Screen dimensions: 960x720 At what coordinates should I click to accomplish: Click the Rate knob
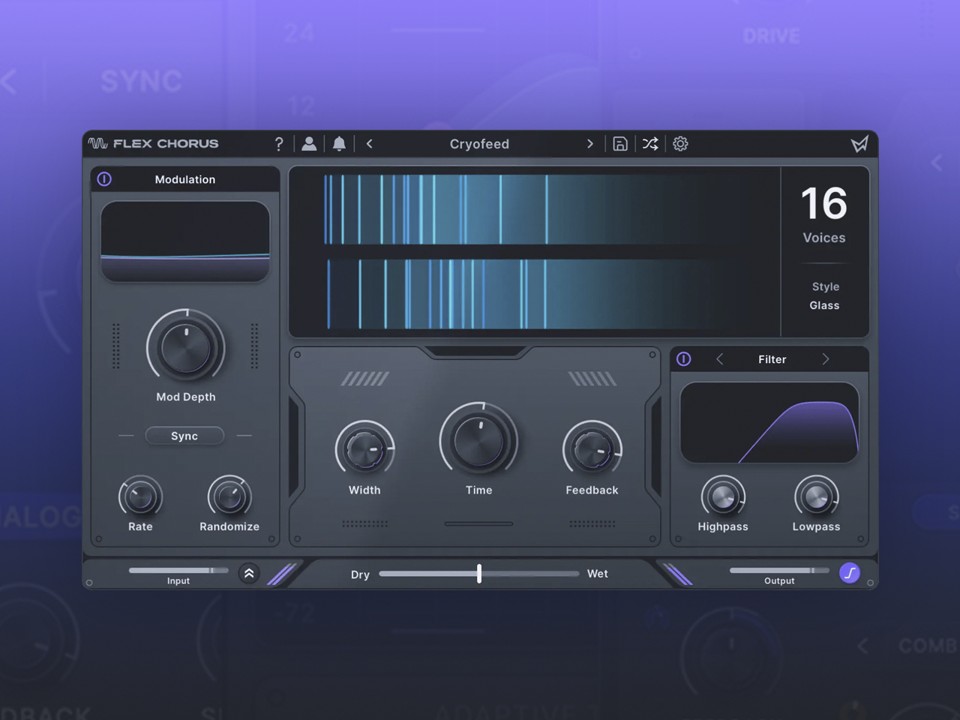pos(140,497)
